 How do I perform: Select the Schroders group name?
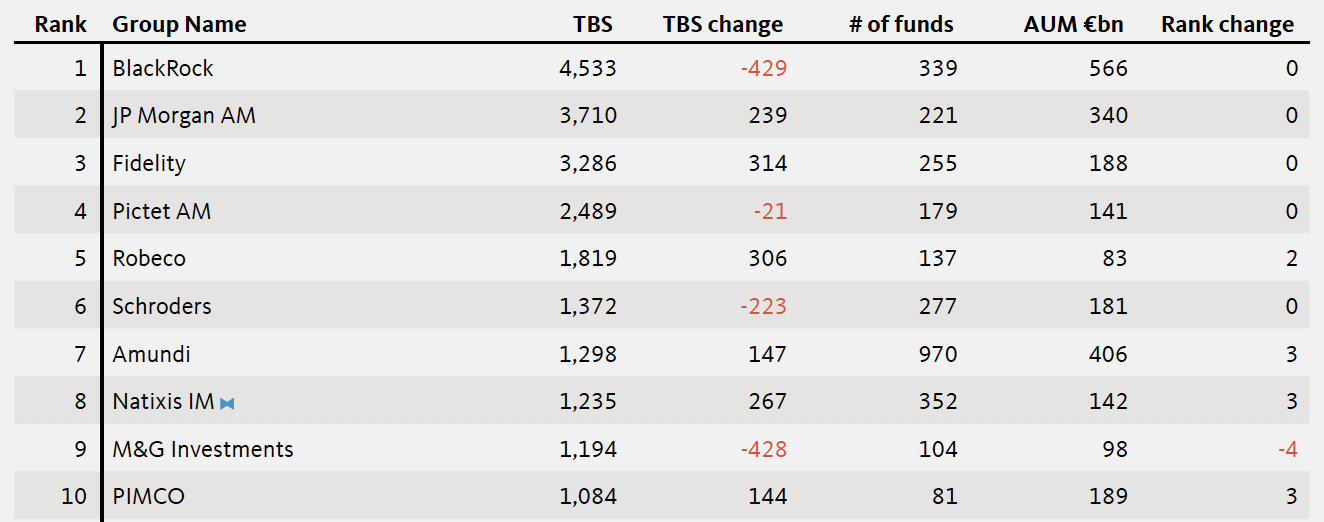pos(162,306)
